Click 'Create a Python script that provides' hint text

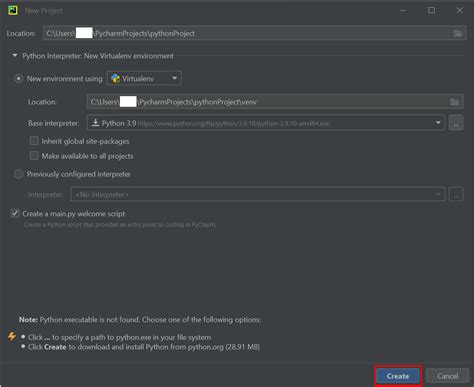click(119, 225)
